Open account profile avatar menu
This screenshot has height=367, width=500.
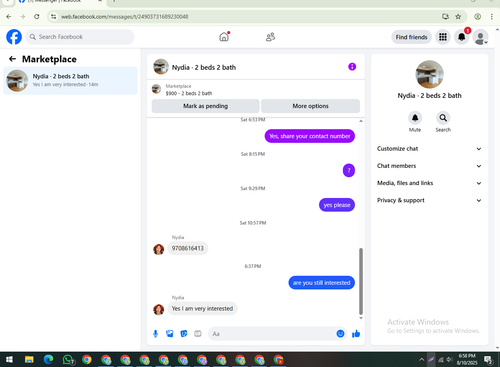tap(481, 37)
